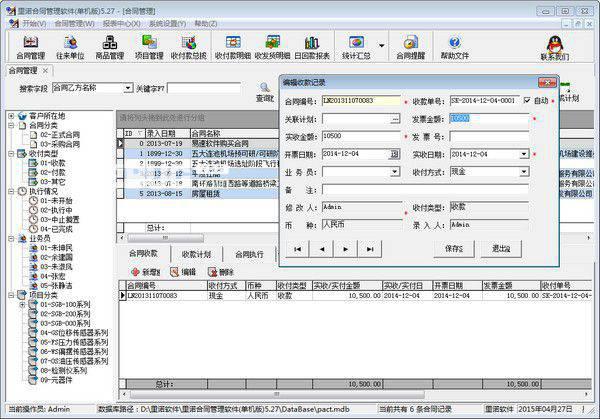Open the 开始 menu

point(34,24)
